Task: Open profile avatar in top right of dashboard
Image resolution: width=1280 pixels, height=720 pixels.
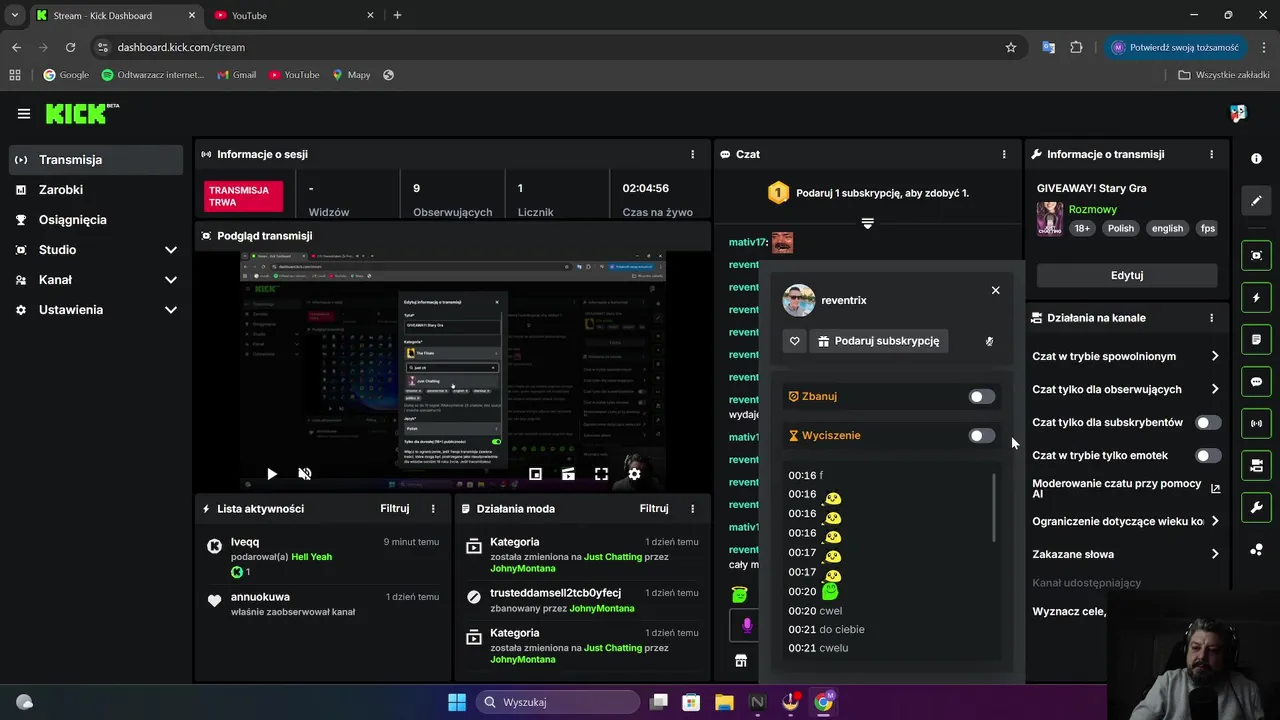Action: coord(1238,113)
